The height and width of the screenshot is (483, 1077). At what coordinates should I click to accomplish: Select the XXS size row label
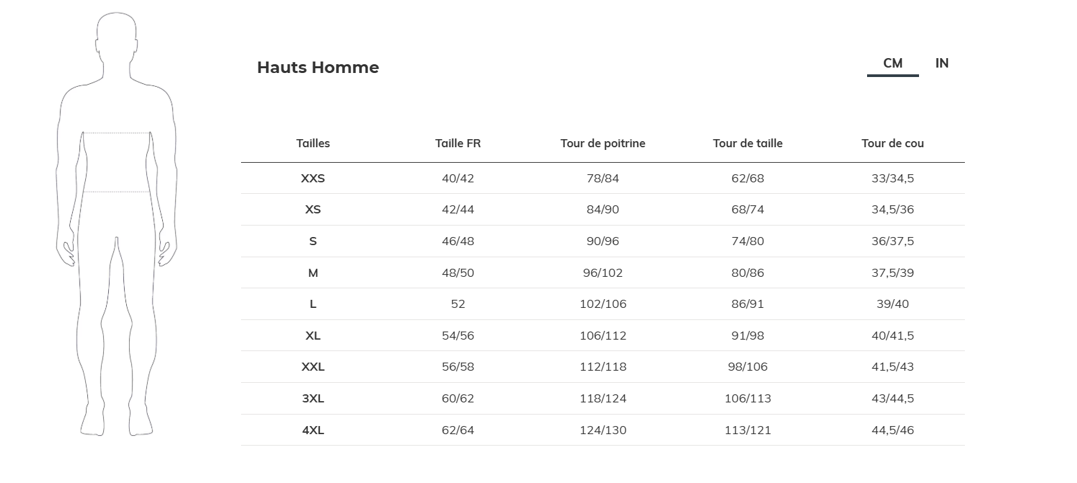pyautogui.click(x=313, y=179)
